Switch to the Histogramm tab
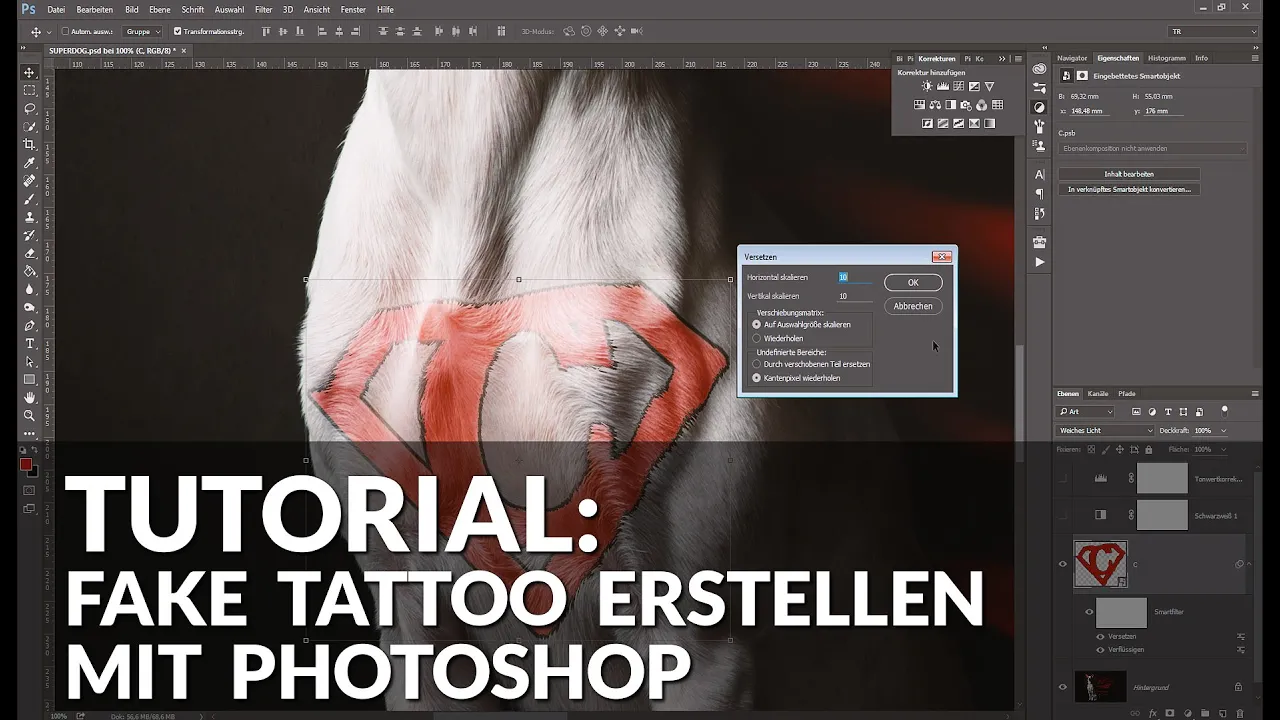 click(1167, 58)
